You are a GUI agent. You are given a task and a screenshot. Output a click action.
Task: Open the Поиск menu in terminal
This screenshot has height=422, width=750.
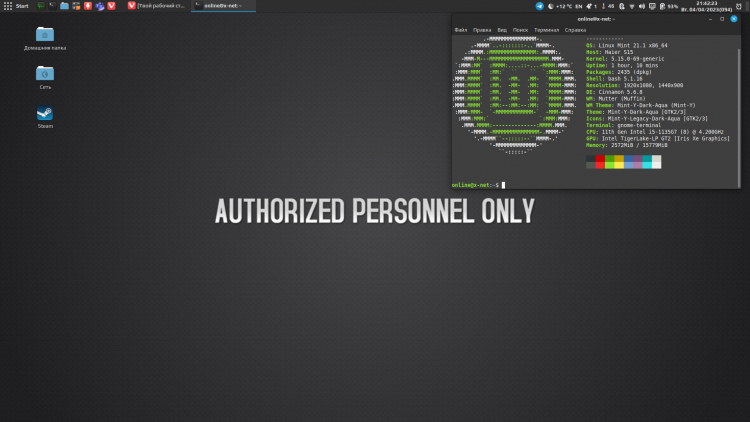(520, 30)
